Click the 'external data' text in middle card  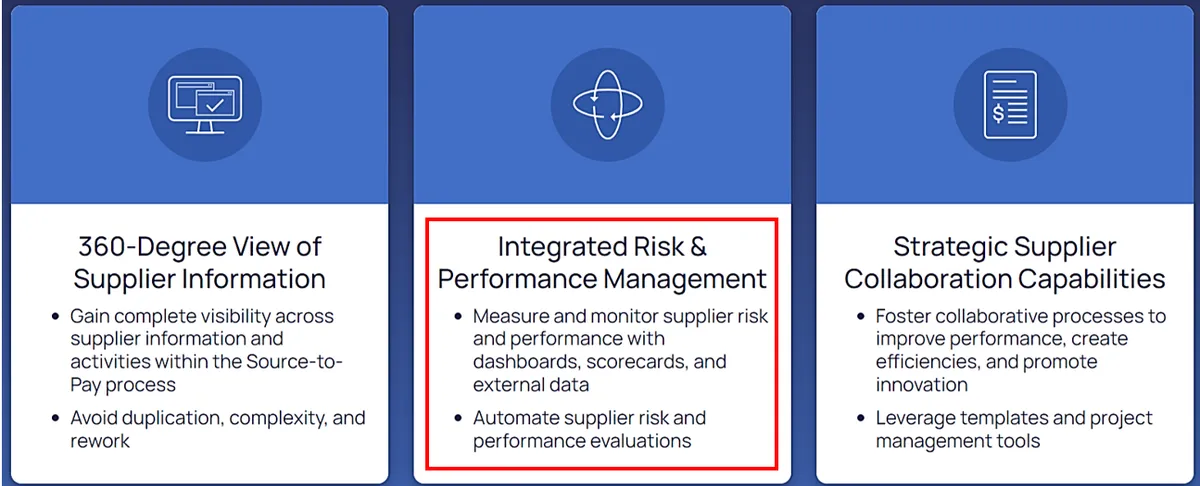[x=531, y=385]
